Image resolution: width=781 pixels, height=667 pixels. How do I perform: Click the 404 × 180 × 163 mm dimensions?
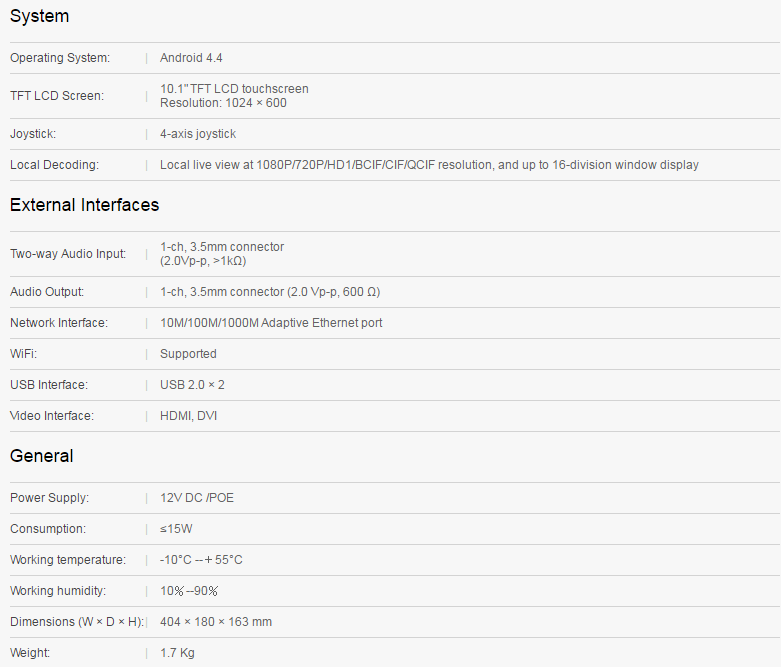pos(216,622)
